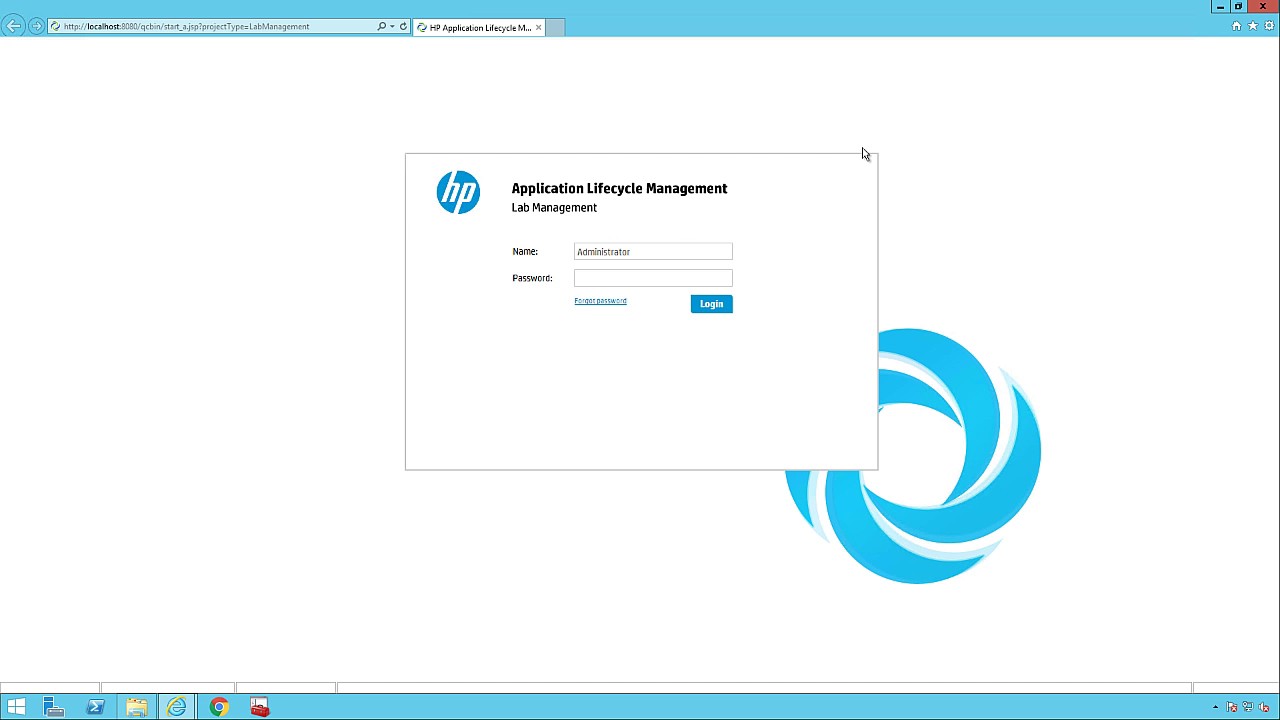Click the muted volume tray icon
This screenshot has height=720, width=1280.
pyautogui.click(x=1262, y=707)
